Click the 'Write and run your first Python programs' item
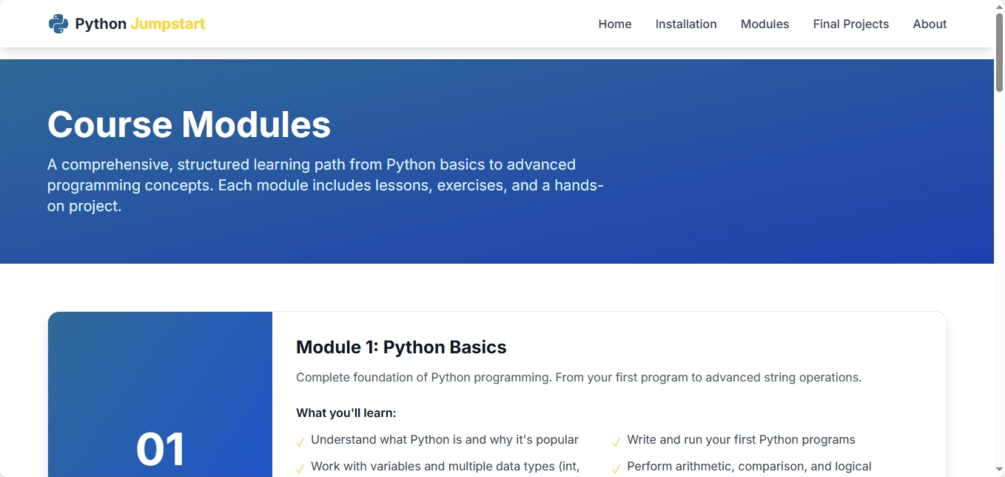This screenshot has width=1005, height=477. (740, 440)
